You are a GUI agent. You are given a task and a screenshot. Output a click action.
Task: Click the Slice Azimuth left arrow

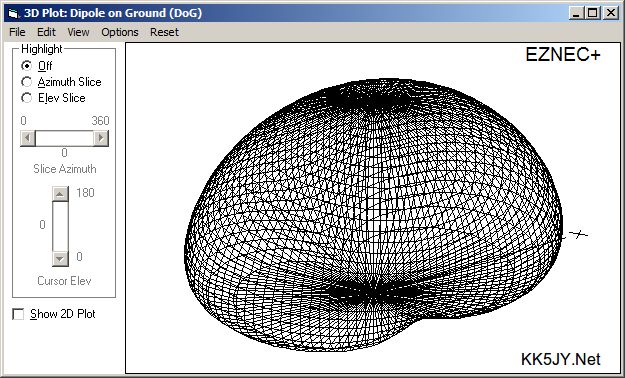click(x=28, y=138)
